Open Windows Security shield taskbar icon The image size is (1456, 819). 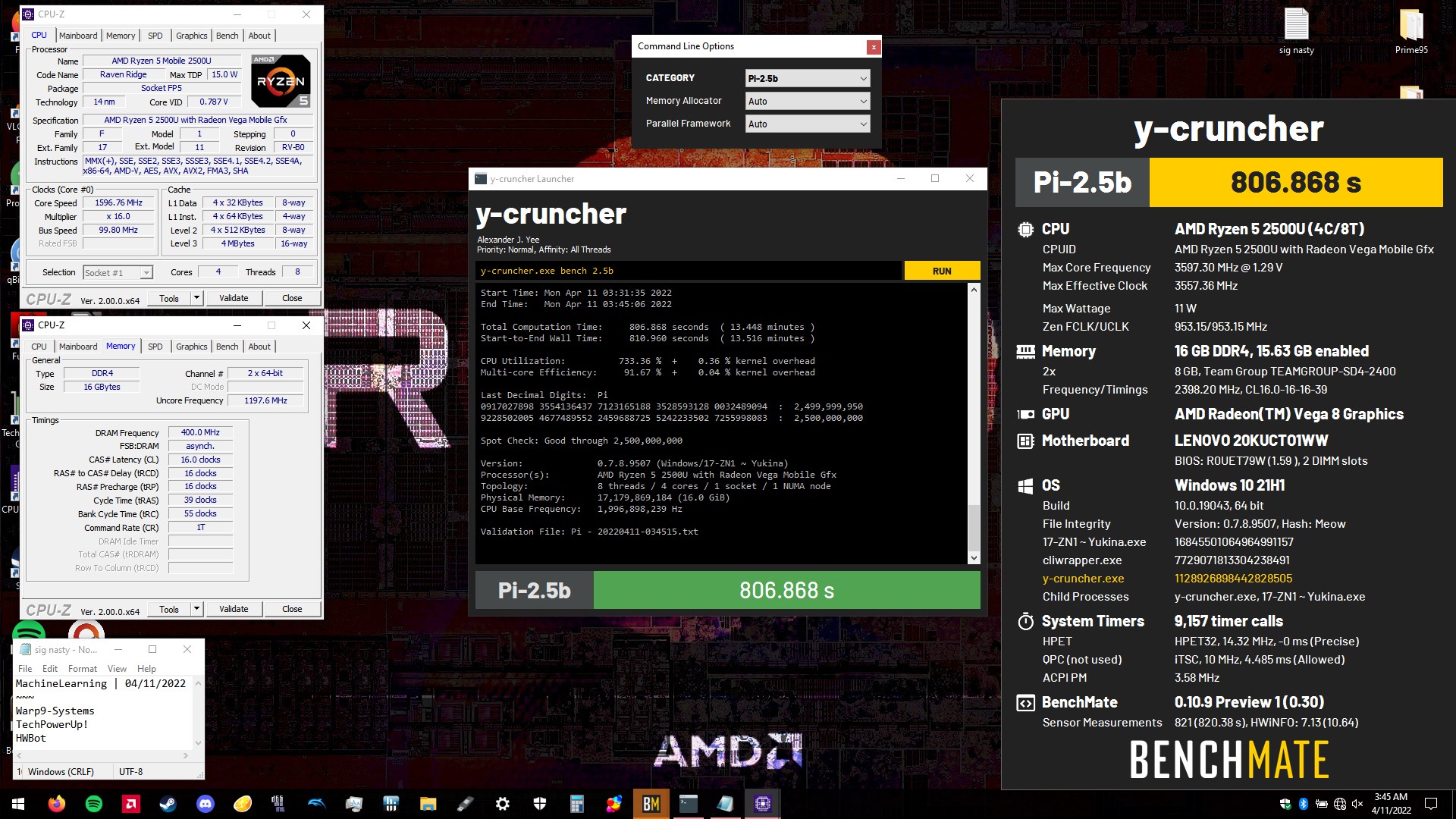(x=540, y=804)
